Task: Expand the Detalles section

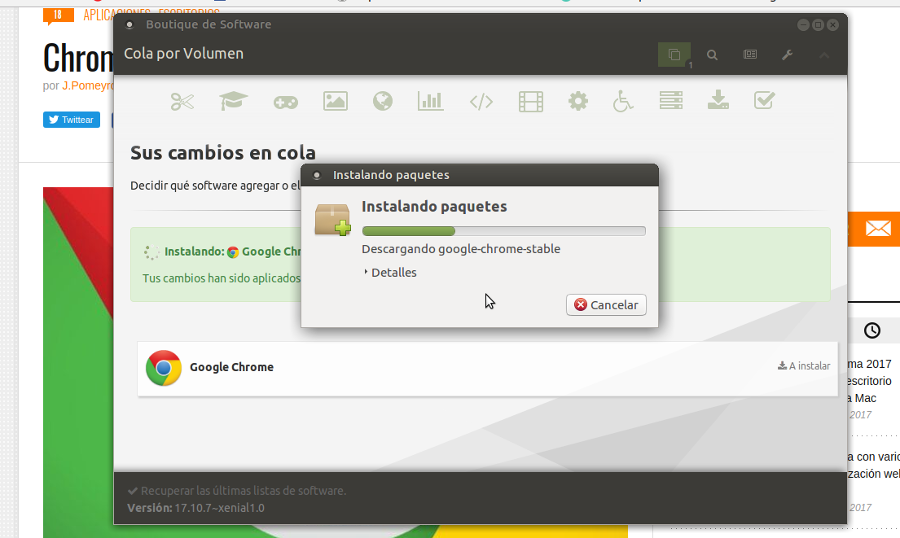Action: (x=390, y=273)
